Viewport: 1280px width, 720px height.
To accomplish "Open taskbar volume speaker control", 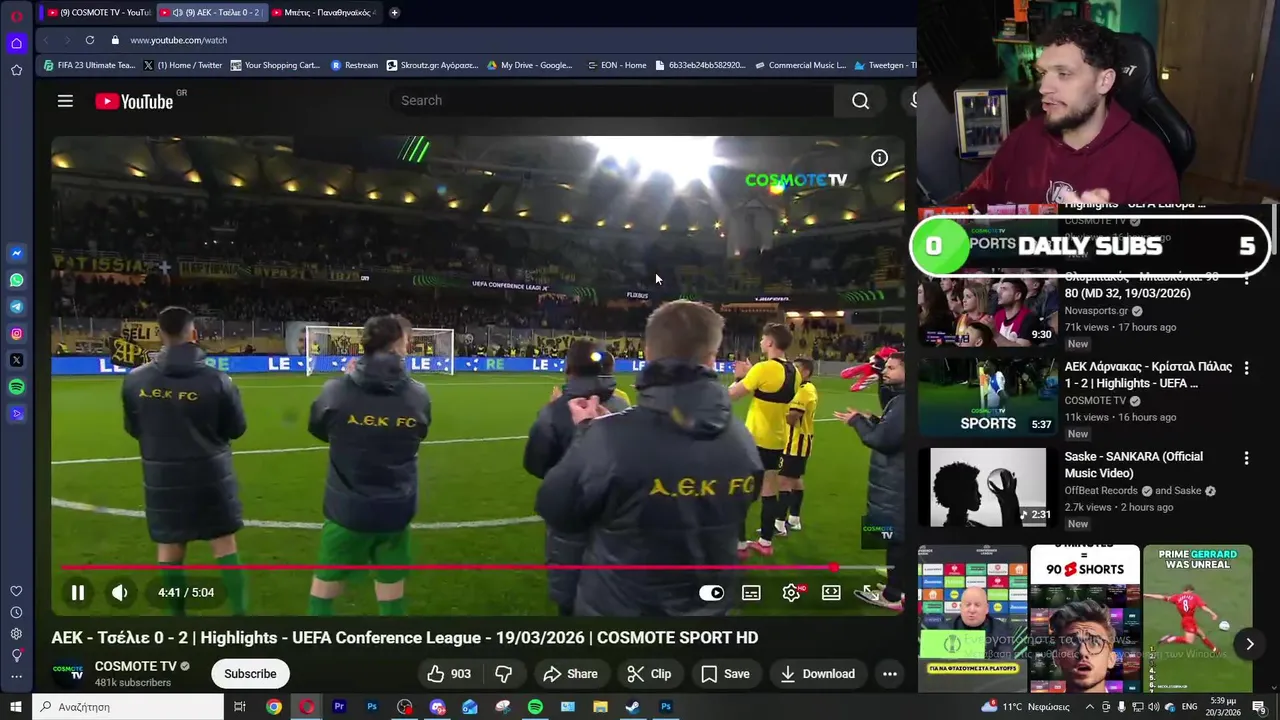I will pyautogui.click(x=1153, y=707).
